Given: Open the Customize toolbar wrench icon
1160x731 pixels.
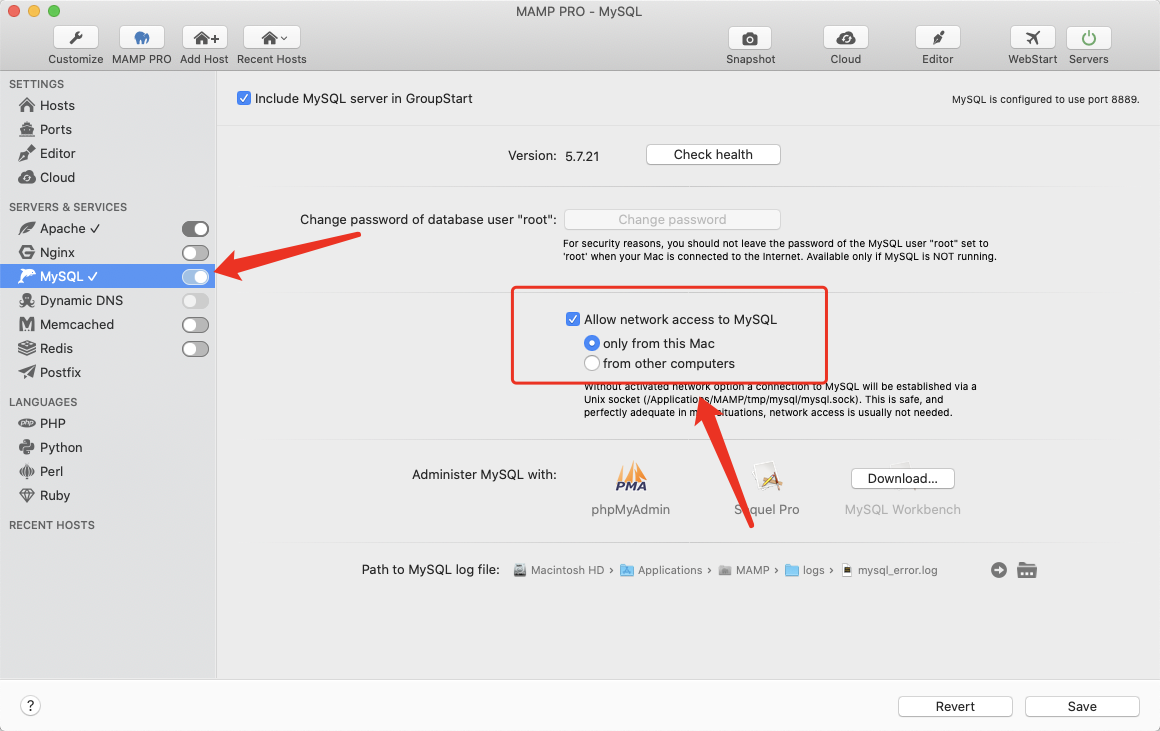Looking at the screenshot, I should tap(75, 38).
